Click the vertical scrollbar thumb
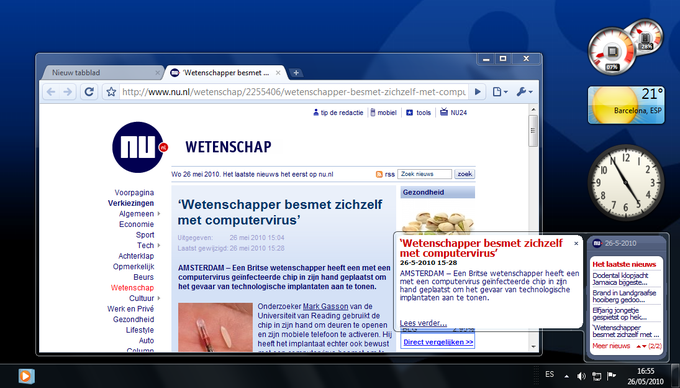The height and width of the screenshot is (388, 680). (533, 131)
